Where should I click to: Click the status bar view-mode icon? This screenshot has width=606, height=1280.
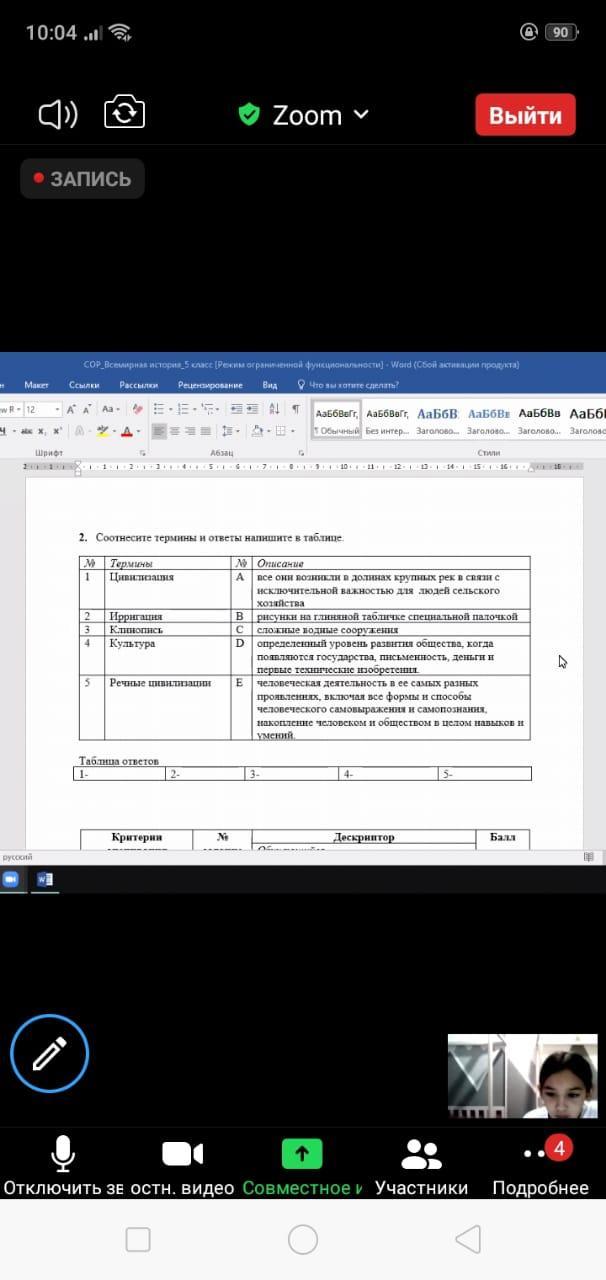click(x=589, y=857)
